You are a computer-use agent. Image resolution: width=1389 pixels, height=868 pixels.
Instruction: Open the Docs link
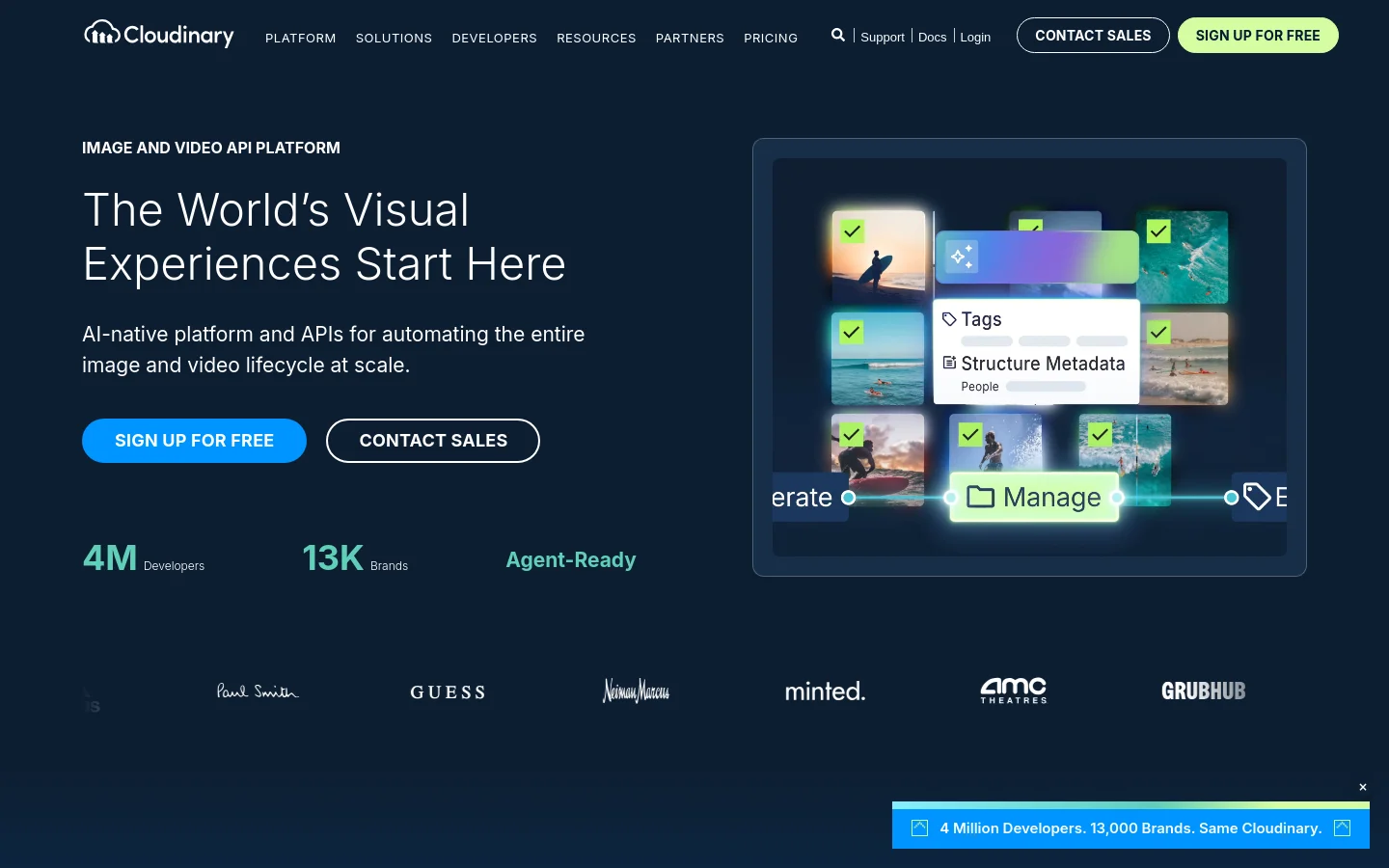pos(932,37)
